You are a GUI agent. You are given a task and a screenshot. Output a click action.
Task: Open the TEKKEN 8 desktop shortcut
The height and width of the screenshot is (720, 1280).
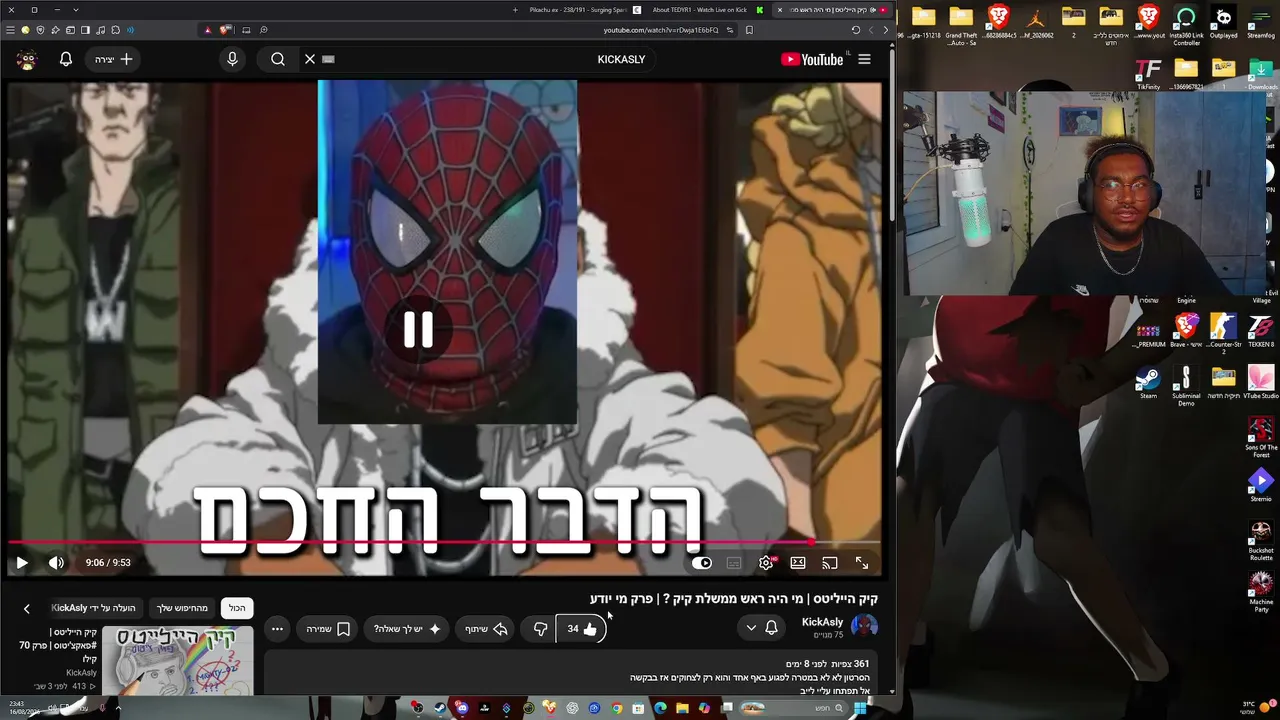(x=1261, y=331)
